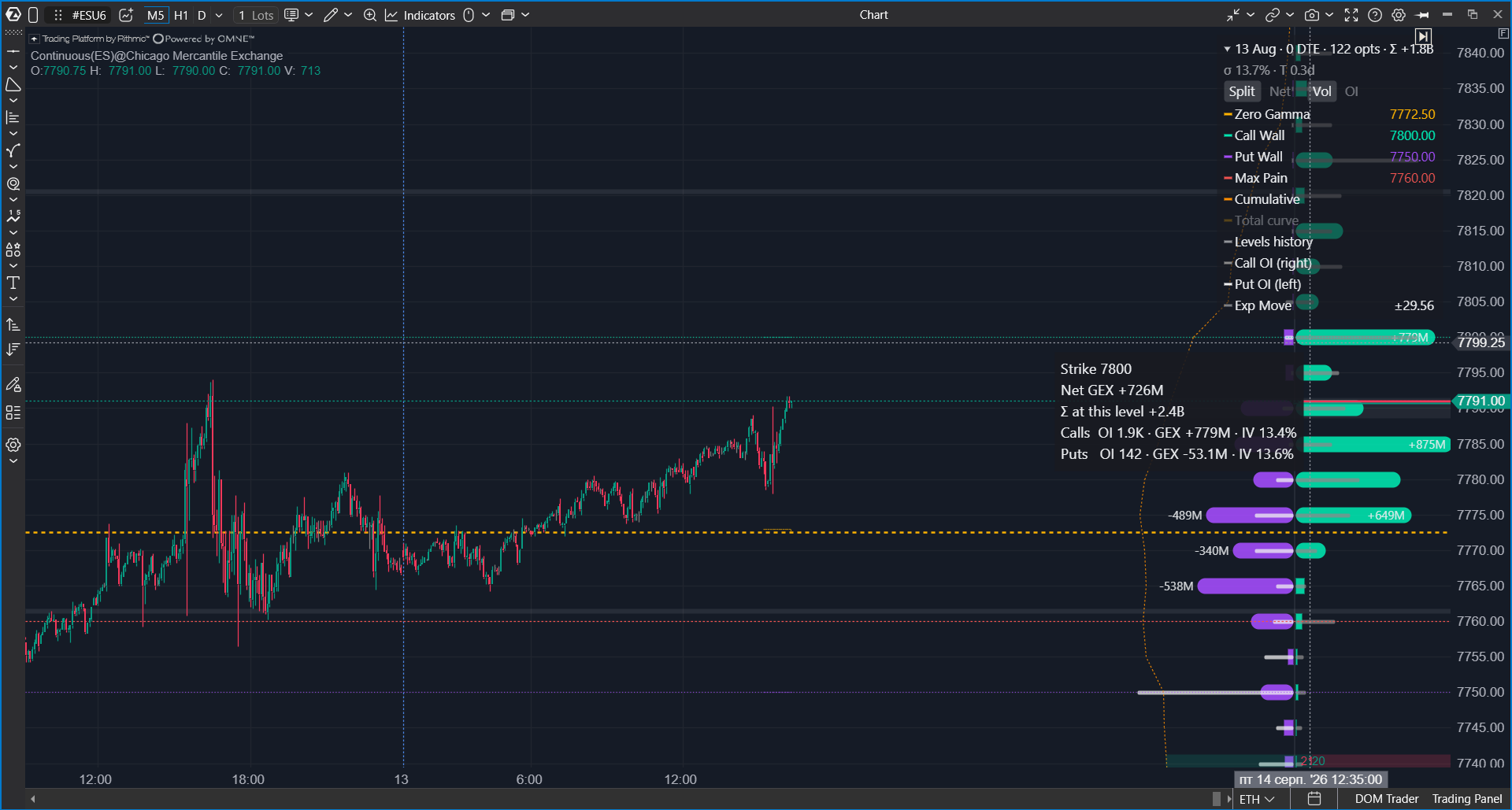Toggle Cumulative curve visibility
Viewport: 1512px width, 810px height.
click(1262, 199)
